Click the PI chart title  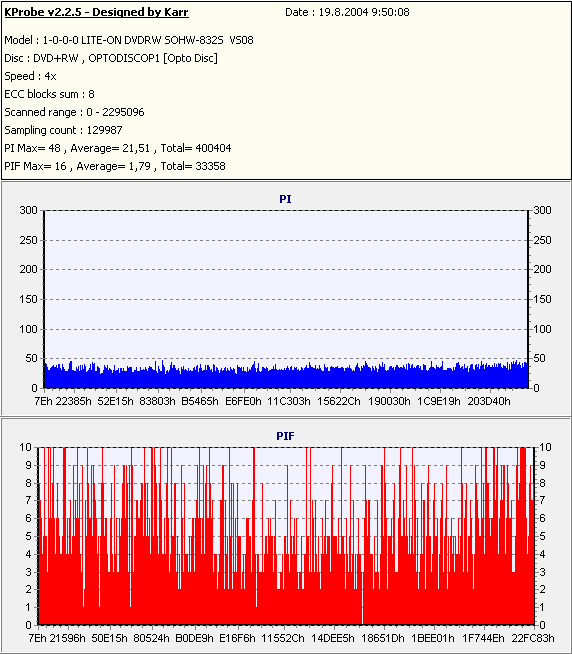(x=285, y=199)
